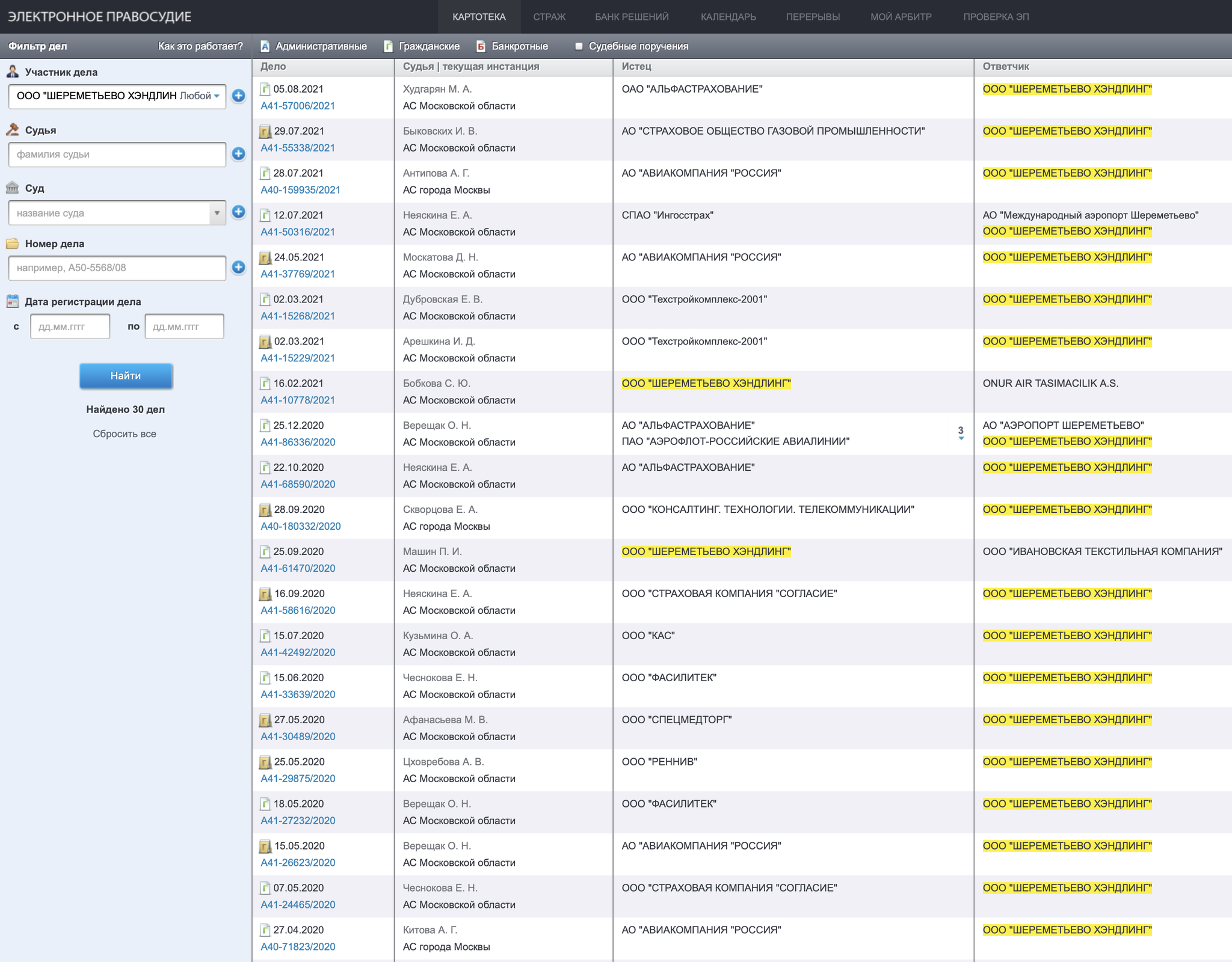Click the Истец column header
Viewport: 1232px width, 962px height.
click(636, 66)
